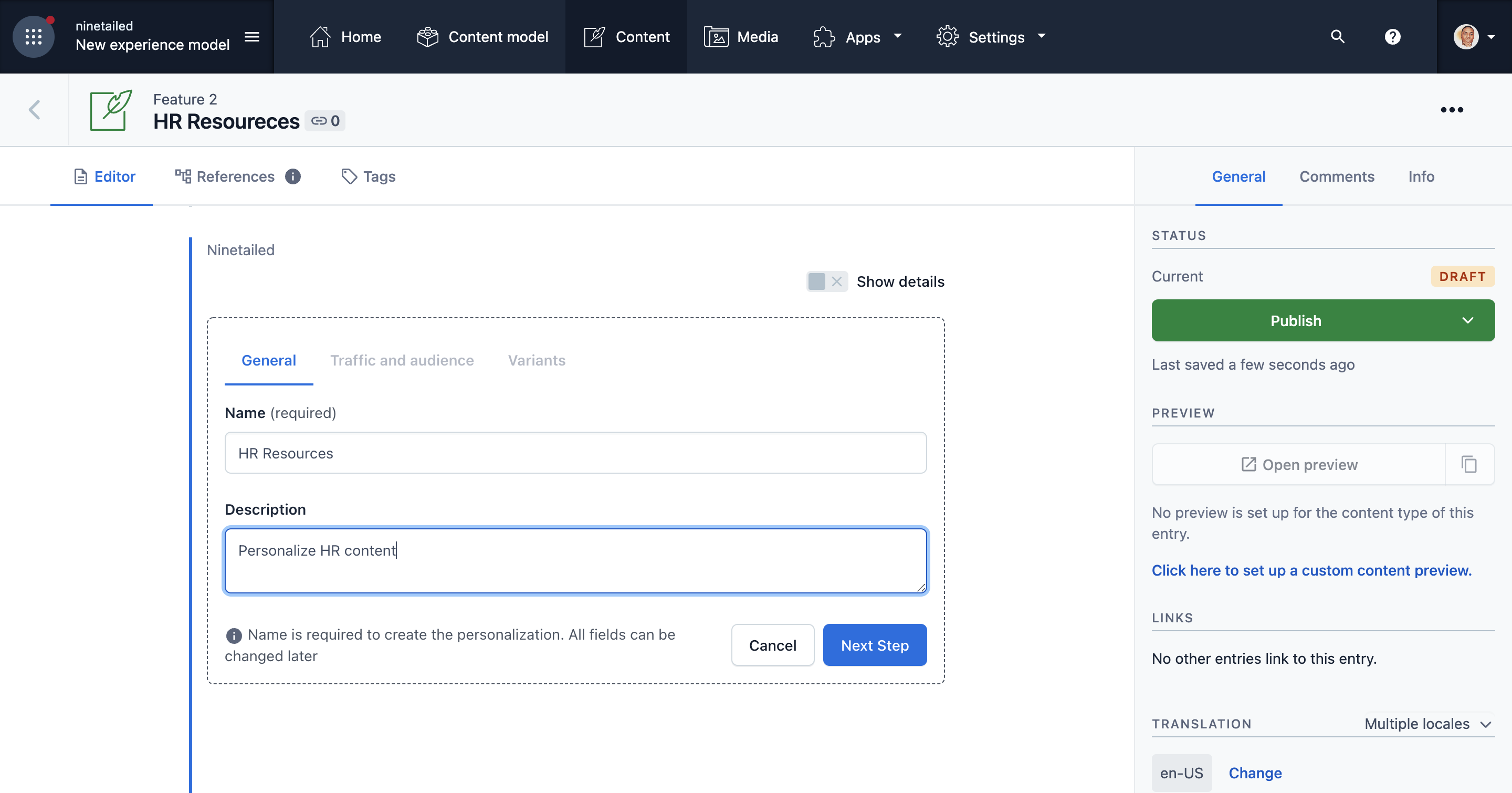Toggle the Show details switch

[x=826, y=281]
